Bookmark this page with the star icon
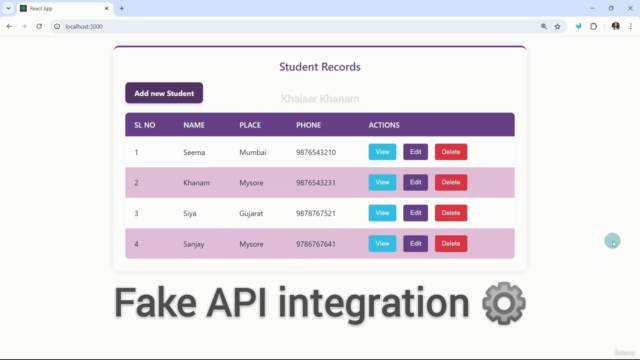The width and height of the screenshot is (640, 360). (x=558, y=27)
